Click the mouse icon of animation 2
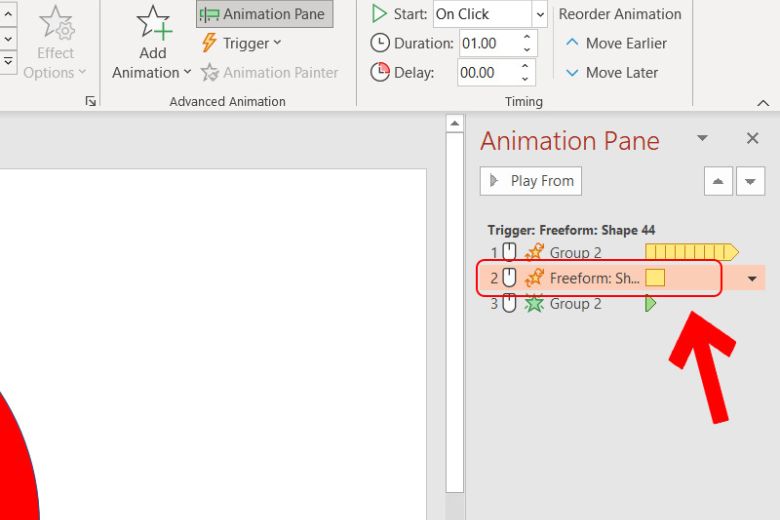780x520 pixels. coord(509,278)
